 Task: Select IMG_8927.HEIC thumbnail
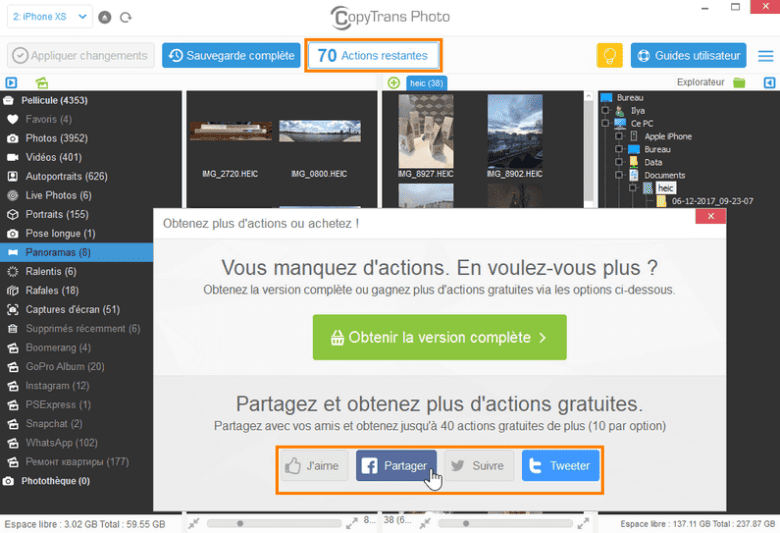click(x=426, y=131)
